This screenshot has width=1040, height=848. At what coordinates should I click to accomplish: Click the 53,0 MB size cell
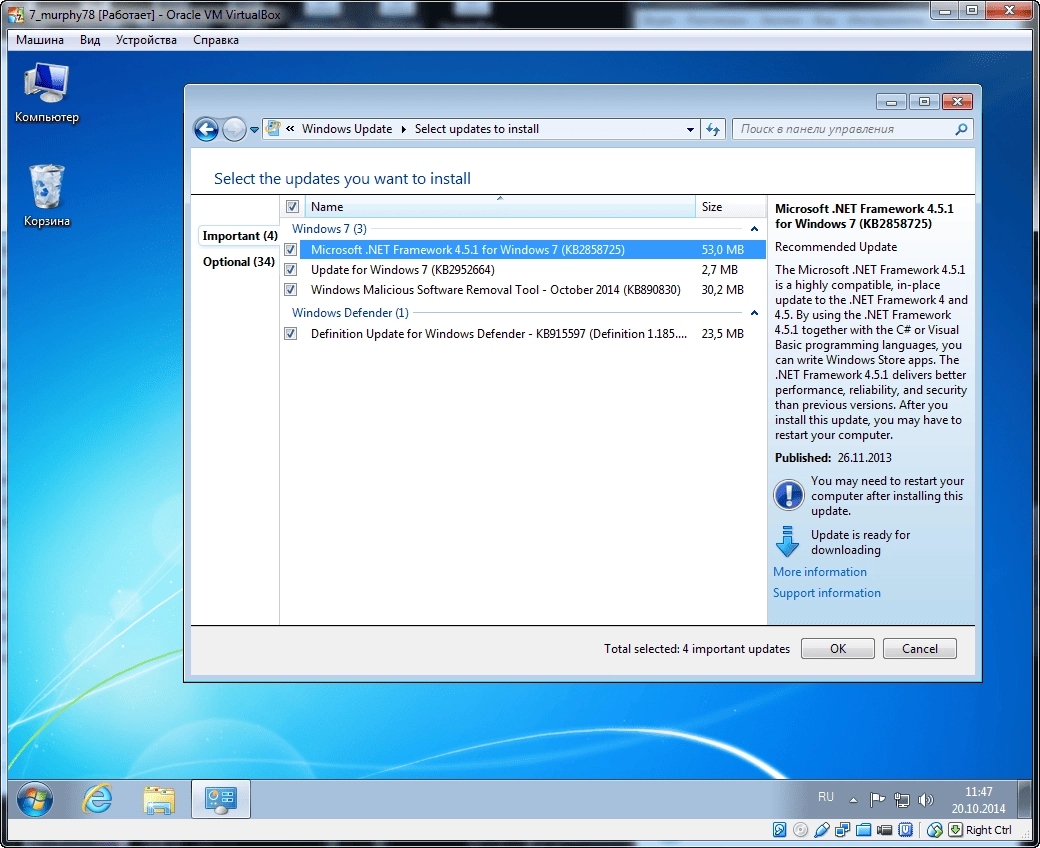click(x=722, y=250)
